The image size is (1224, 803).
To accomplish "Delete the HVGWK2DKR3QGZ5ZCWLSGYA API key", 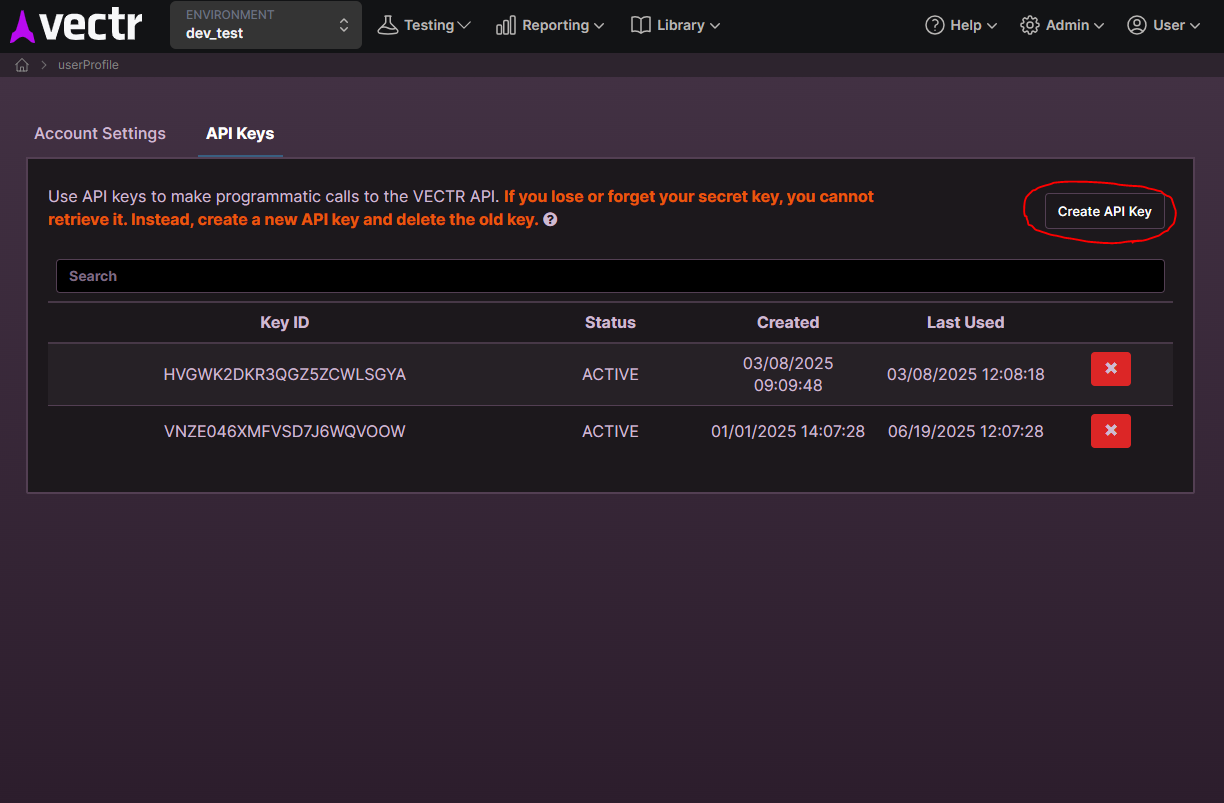I will pos(1111,368).
